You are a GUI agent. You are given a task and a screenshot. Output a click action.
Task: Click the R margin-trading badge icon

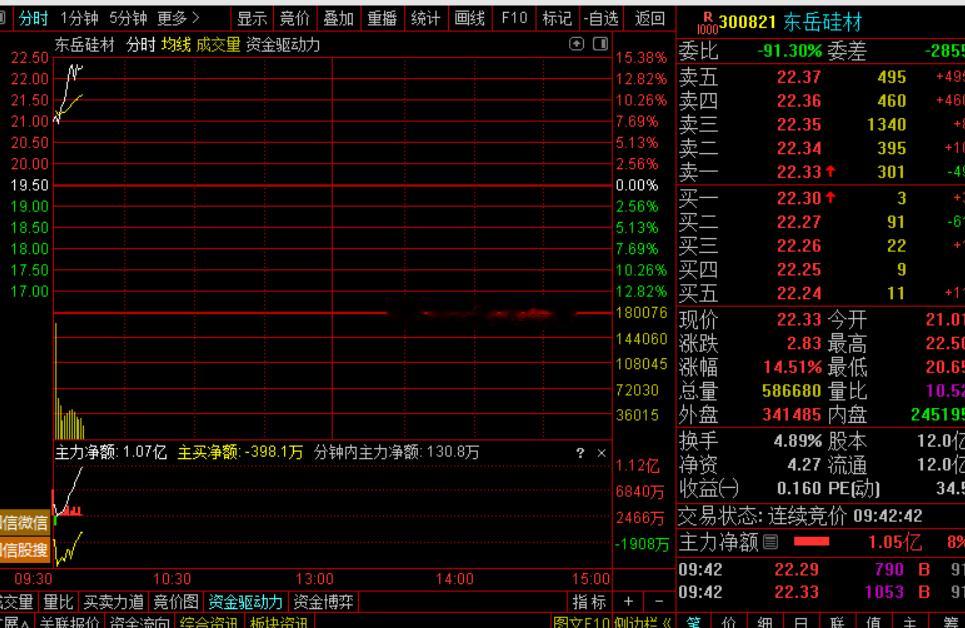tap(707, 23)
